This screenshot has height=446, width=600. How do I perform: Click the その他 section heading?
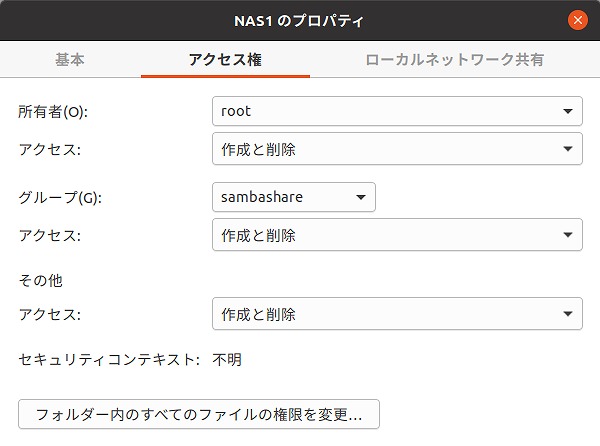coord(41,281)
